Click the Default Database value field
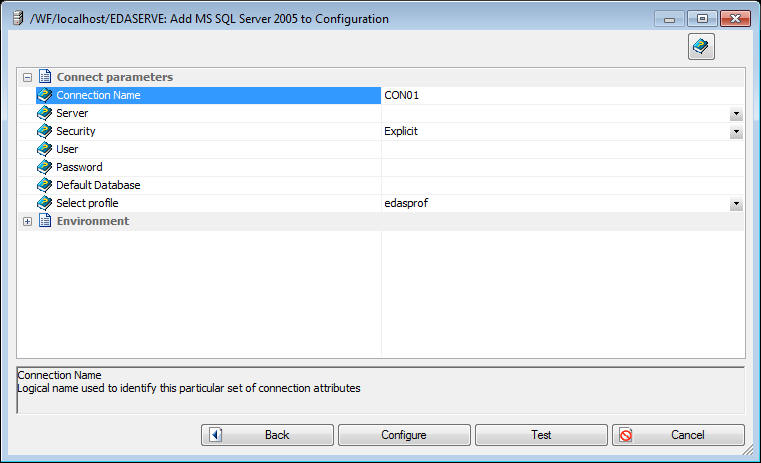 pyautogui.click(x=563, y=185)
